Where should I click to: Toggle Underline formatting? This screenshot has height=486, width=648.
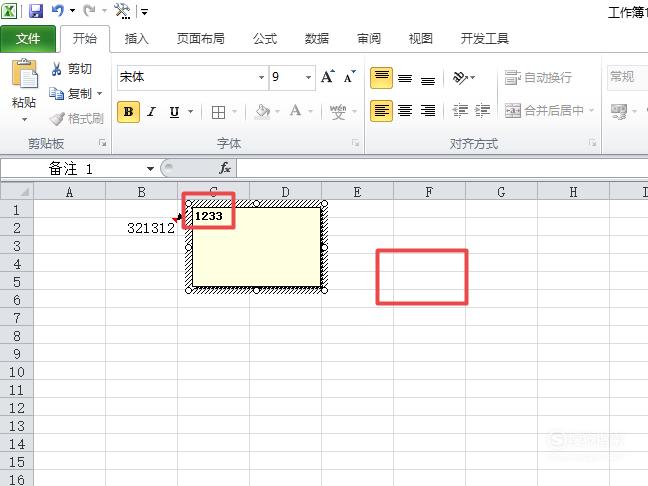tap(174, 112)
